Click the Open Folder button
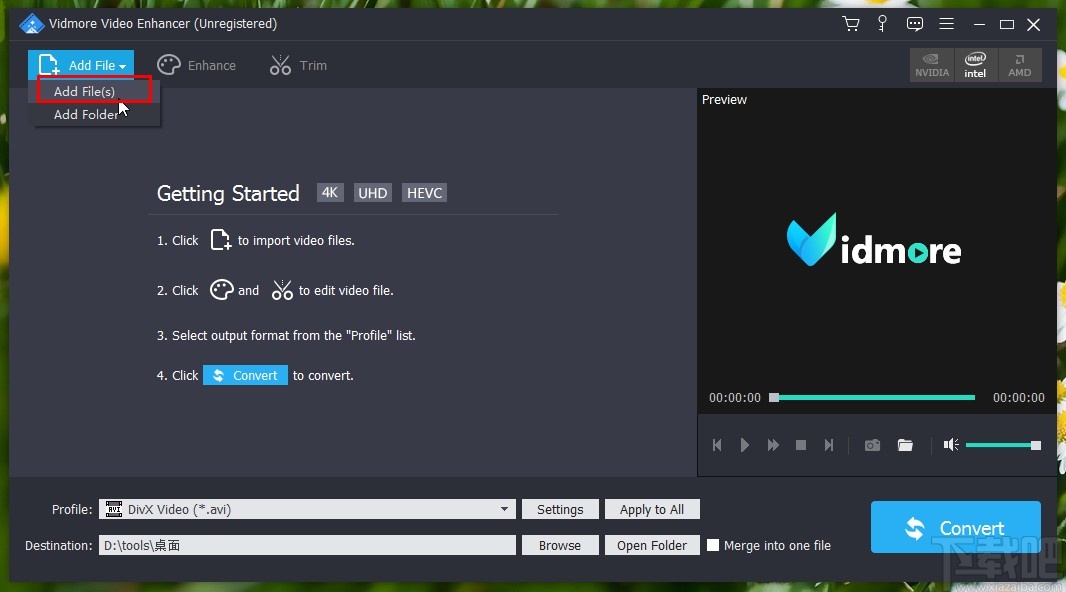Image resolution: width=1066 pixels, height=592 pixels. point(652,545)
